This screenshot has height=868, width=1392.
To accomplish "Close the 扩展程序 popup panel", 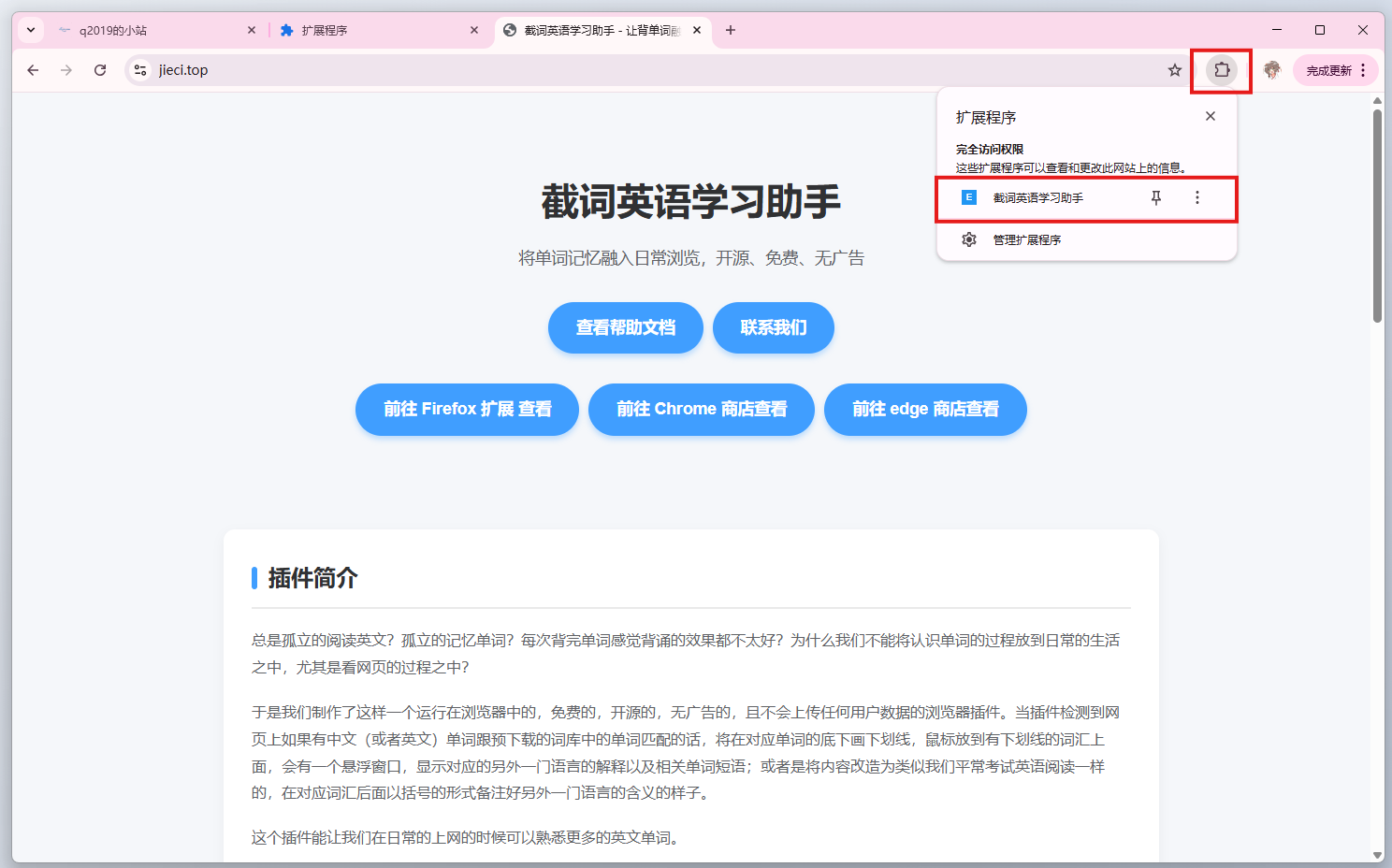I will 1210,116.
